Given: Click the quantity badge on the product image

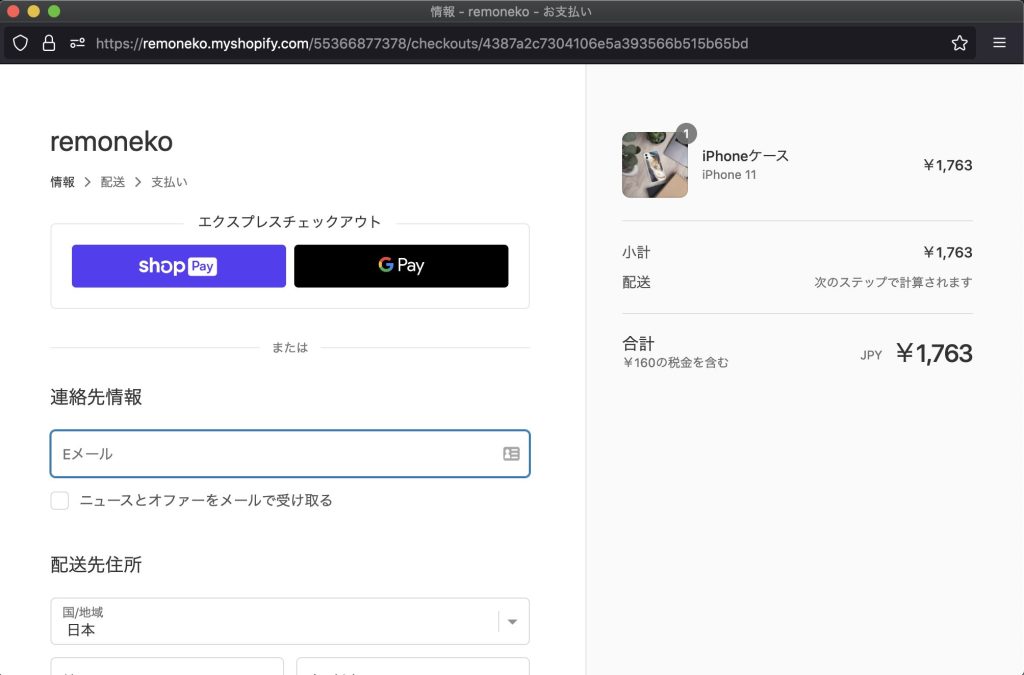Looking at the screenshot, I should pyautogui.click(x=686, y=133).
